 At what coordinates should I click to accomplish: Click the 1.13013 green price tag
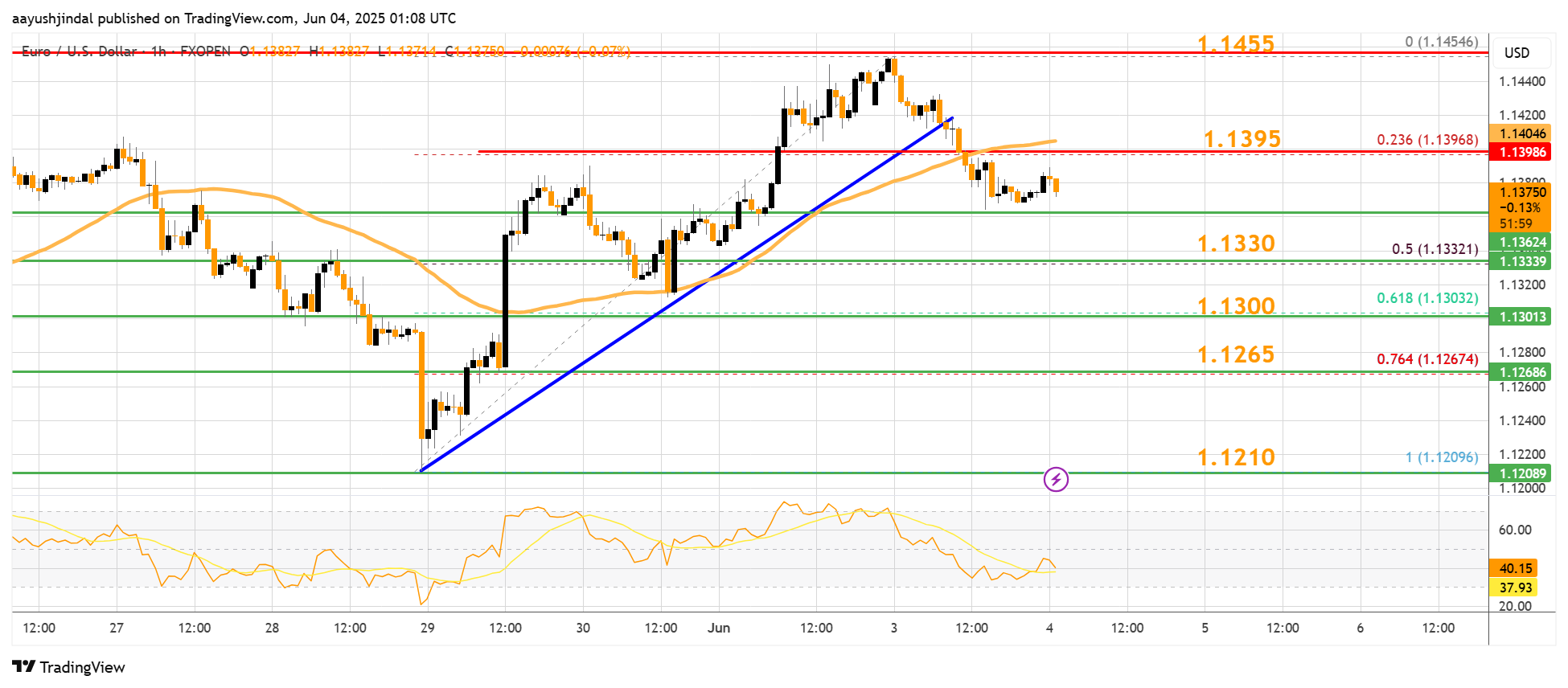point(1521,317)
